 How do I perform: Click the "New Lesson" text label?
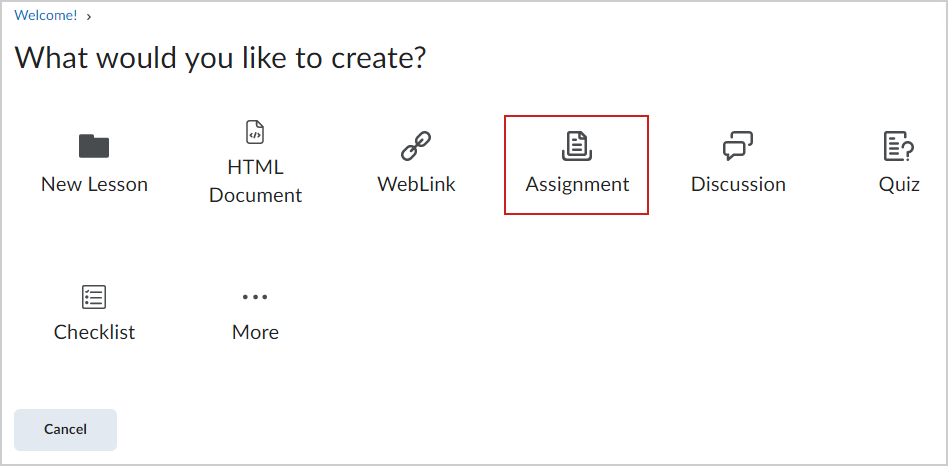(94, 184)
